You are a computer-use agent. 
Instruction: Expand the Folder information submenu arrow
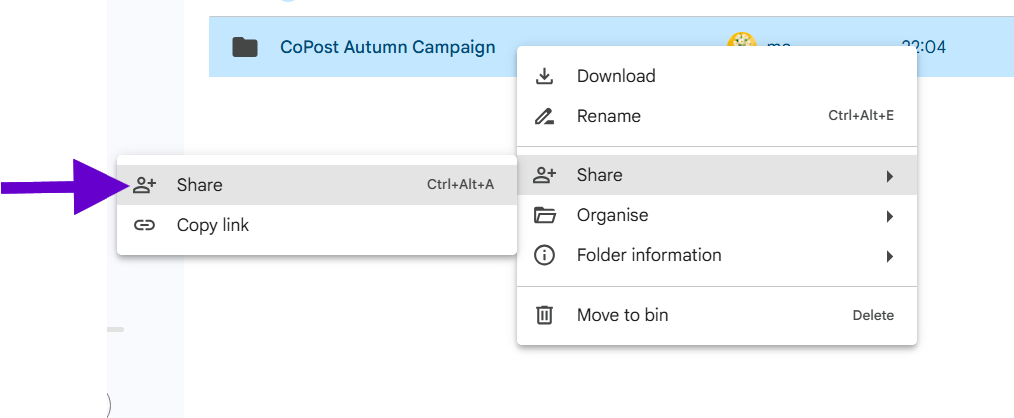[889, 256]
